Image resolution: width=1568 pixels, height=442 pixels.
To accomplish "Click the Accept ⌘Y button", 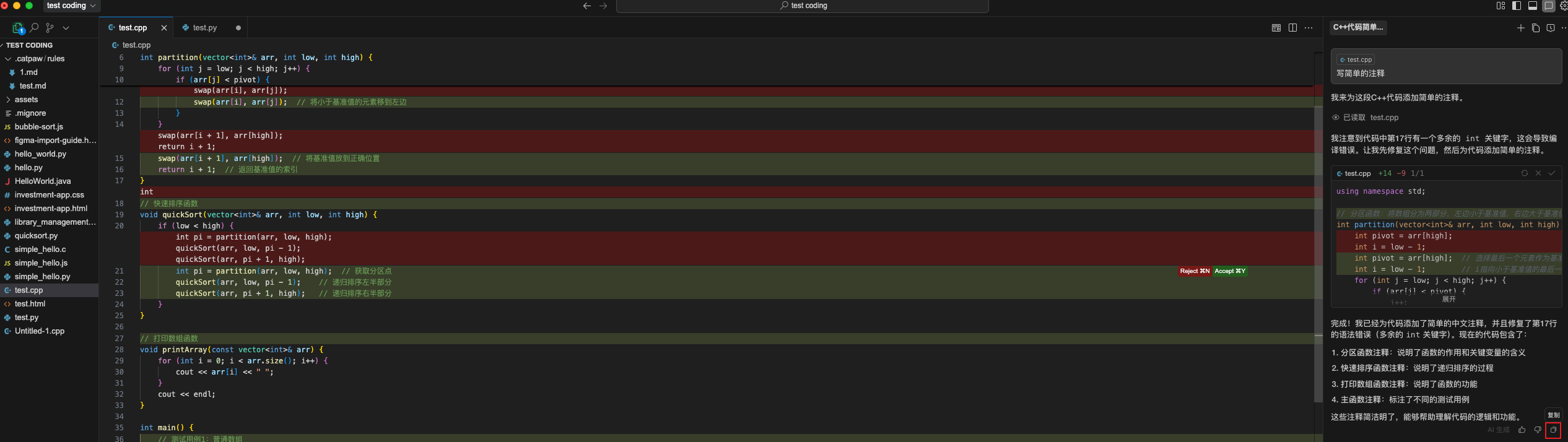I will click(1229, 271).
